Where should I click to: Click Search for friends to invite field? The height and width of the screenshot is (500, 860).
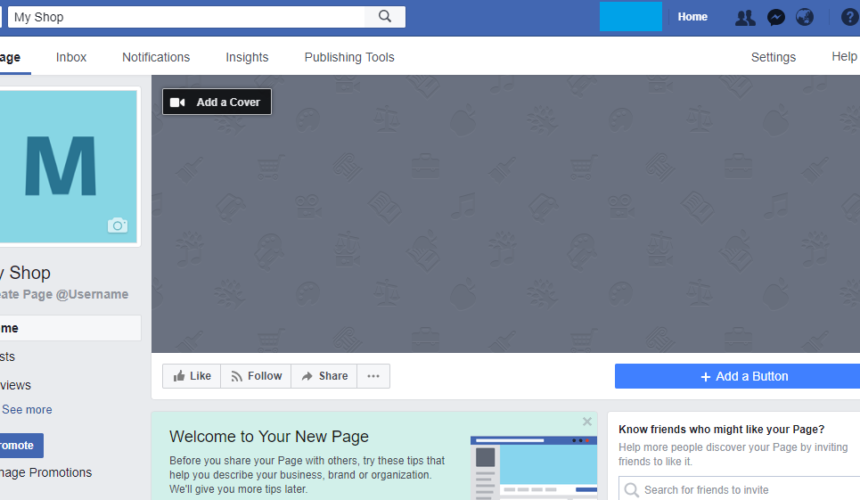(x=739, y=490)
